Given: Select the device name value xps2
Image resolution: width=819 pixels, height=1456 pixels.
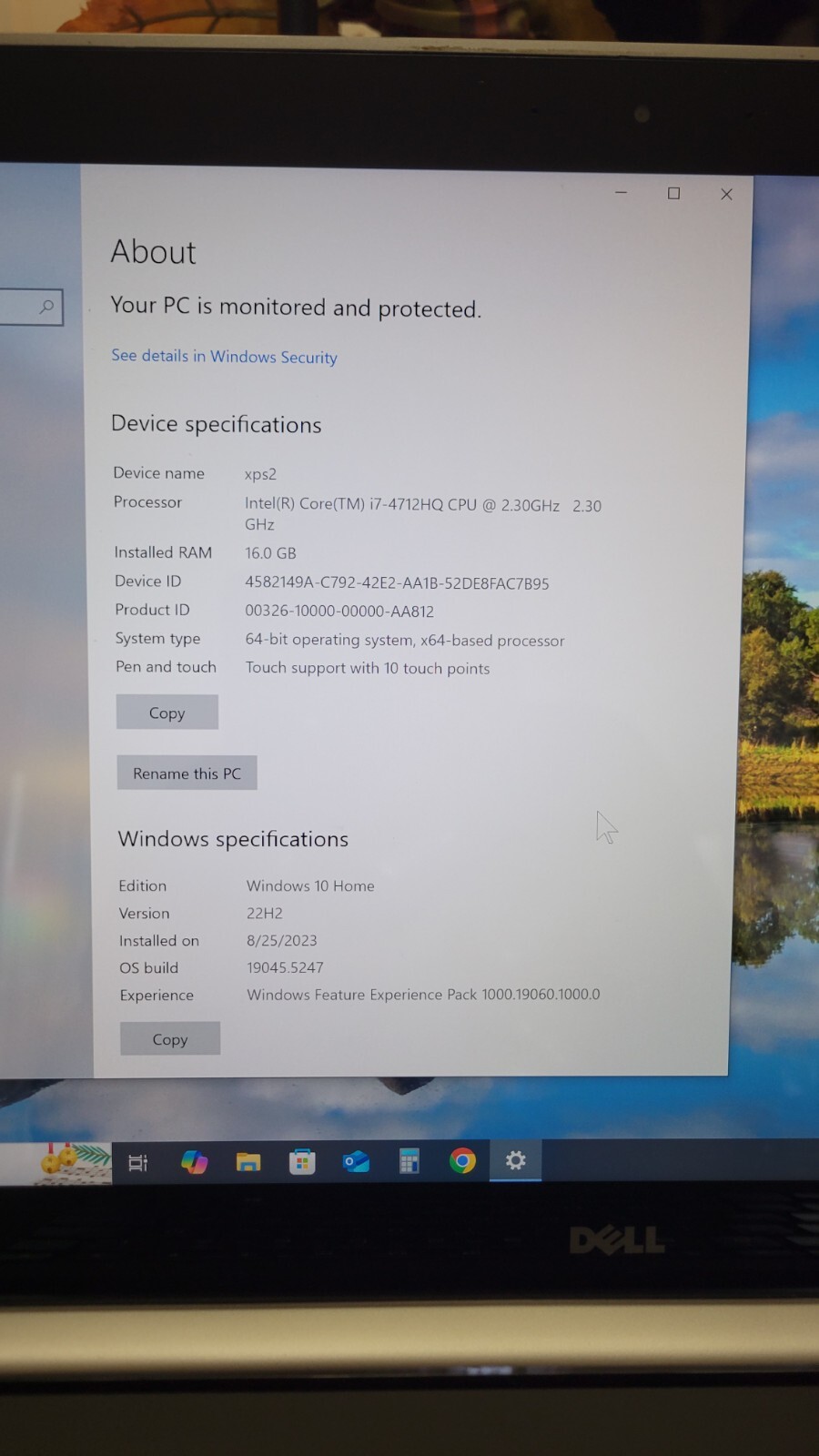Looking at the screenshot, I should point(260,474).
